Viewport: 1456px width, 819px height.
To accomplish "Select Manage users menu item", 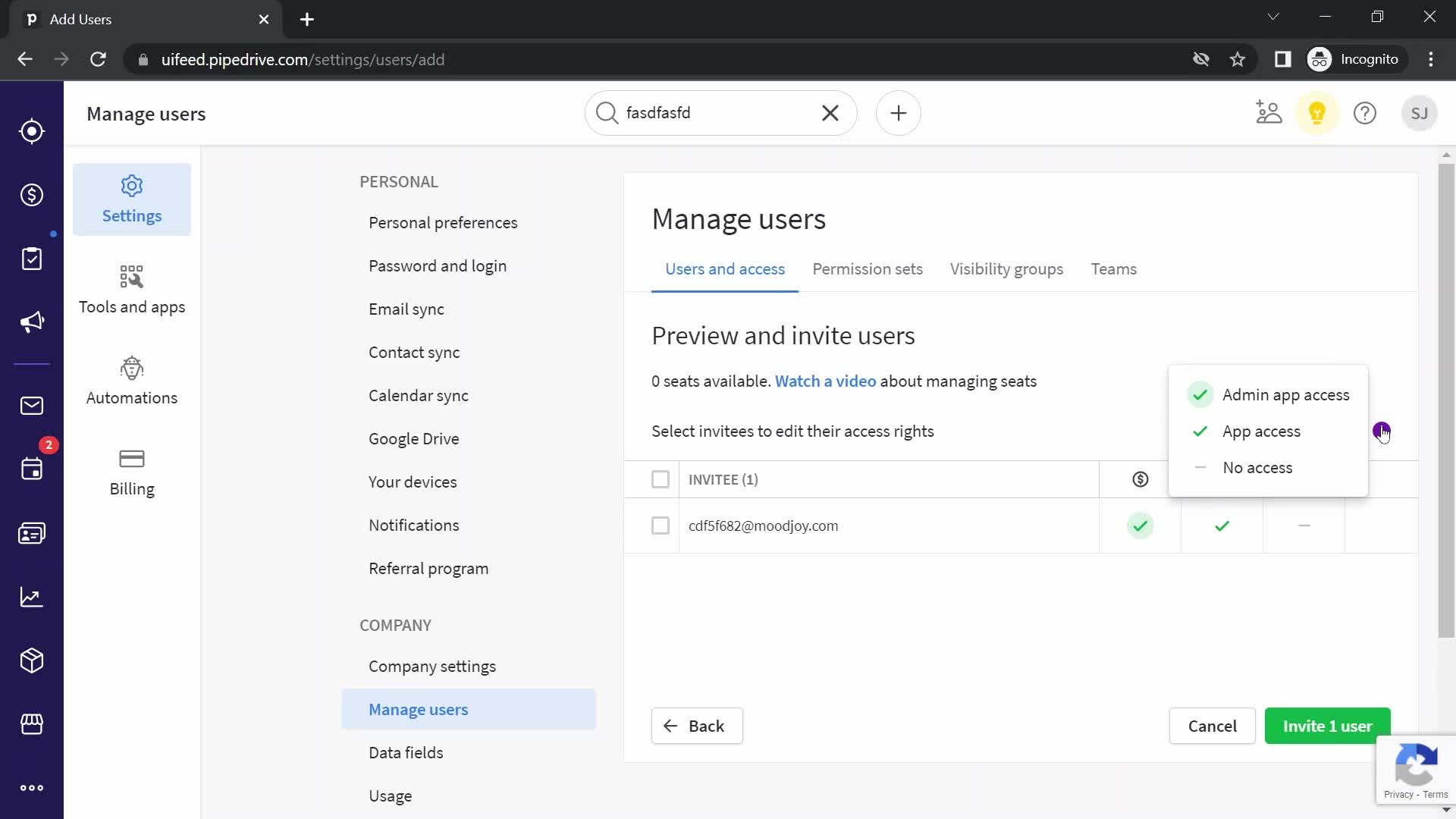I will (469, 710).
